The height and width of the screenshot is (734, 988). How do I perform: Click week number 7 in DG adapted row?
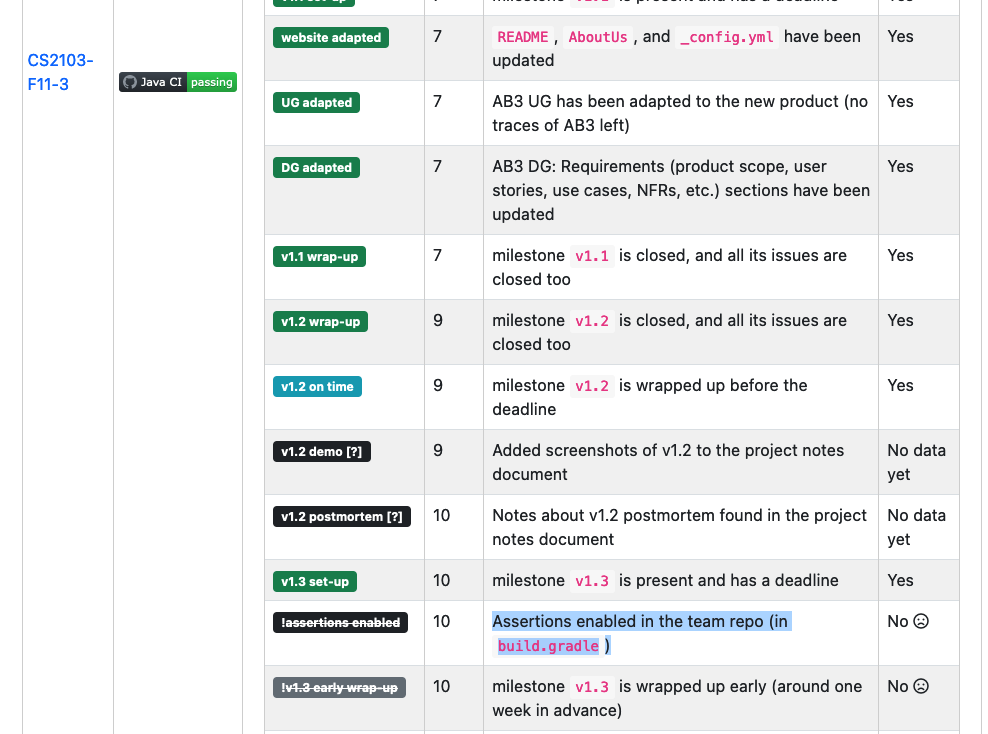click(437, 166)
